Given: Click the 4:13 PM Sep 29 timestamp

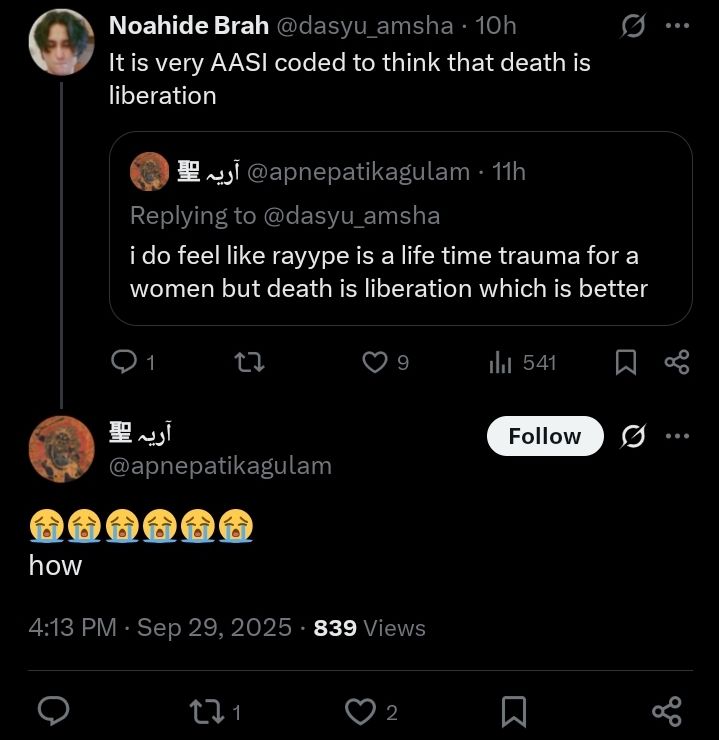Looking at the screenshot, I should (x=160, y=628).
